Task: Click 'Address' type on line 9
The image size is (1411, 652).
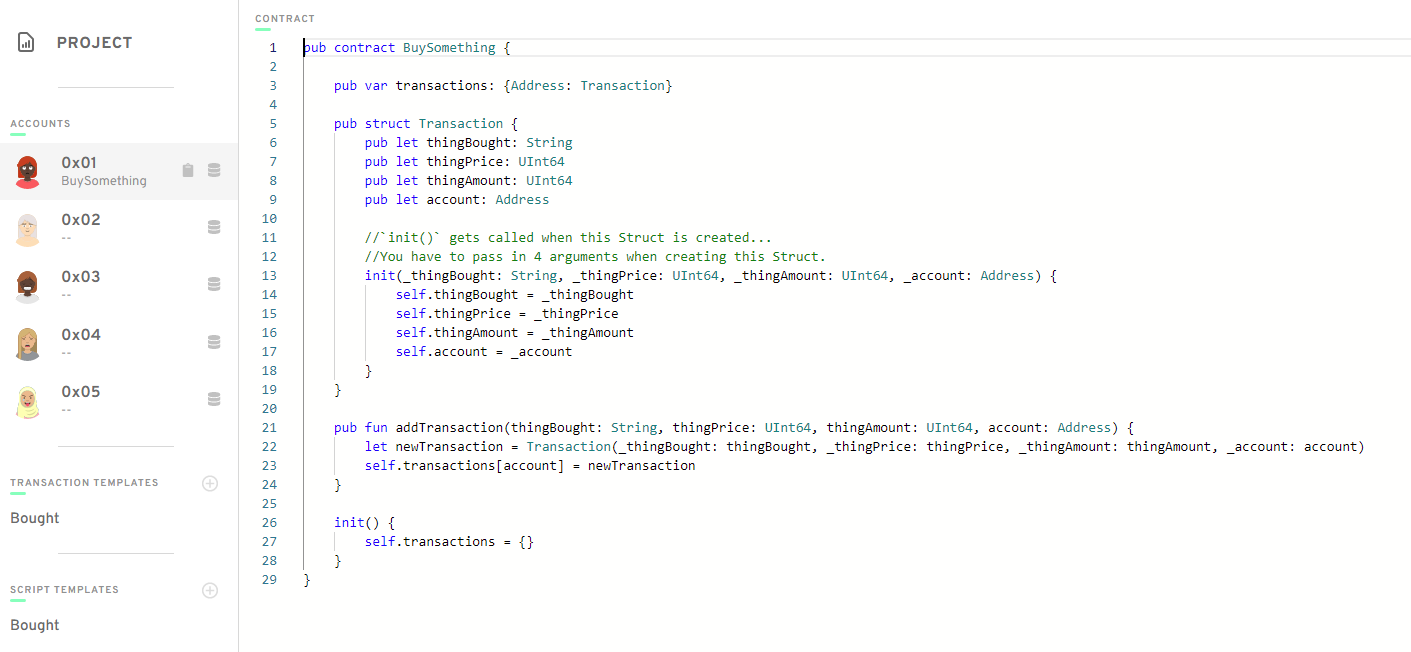Action: tap(522, 199)
